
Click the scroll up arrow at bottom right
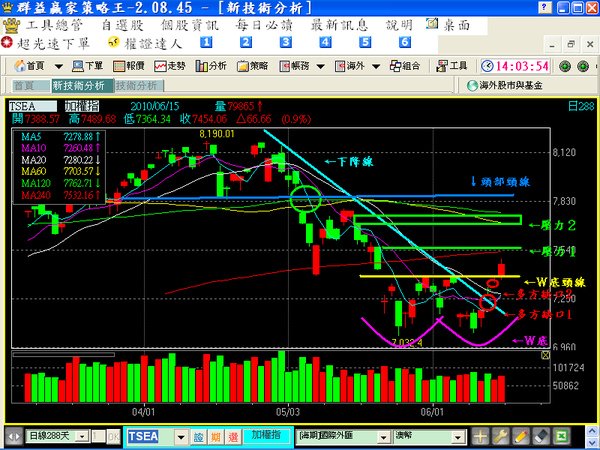click(594, 431)
